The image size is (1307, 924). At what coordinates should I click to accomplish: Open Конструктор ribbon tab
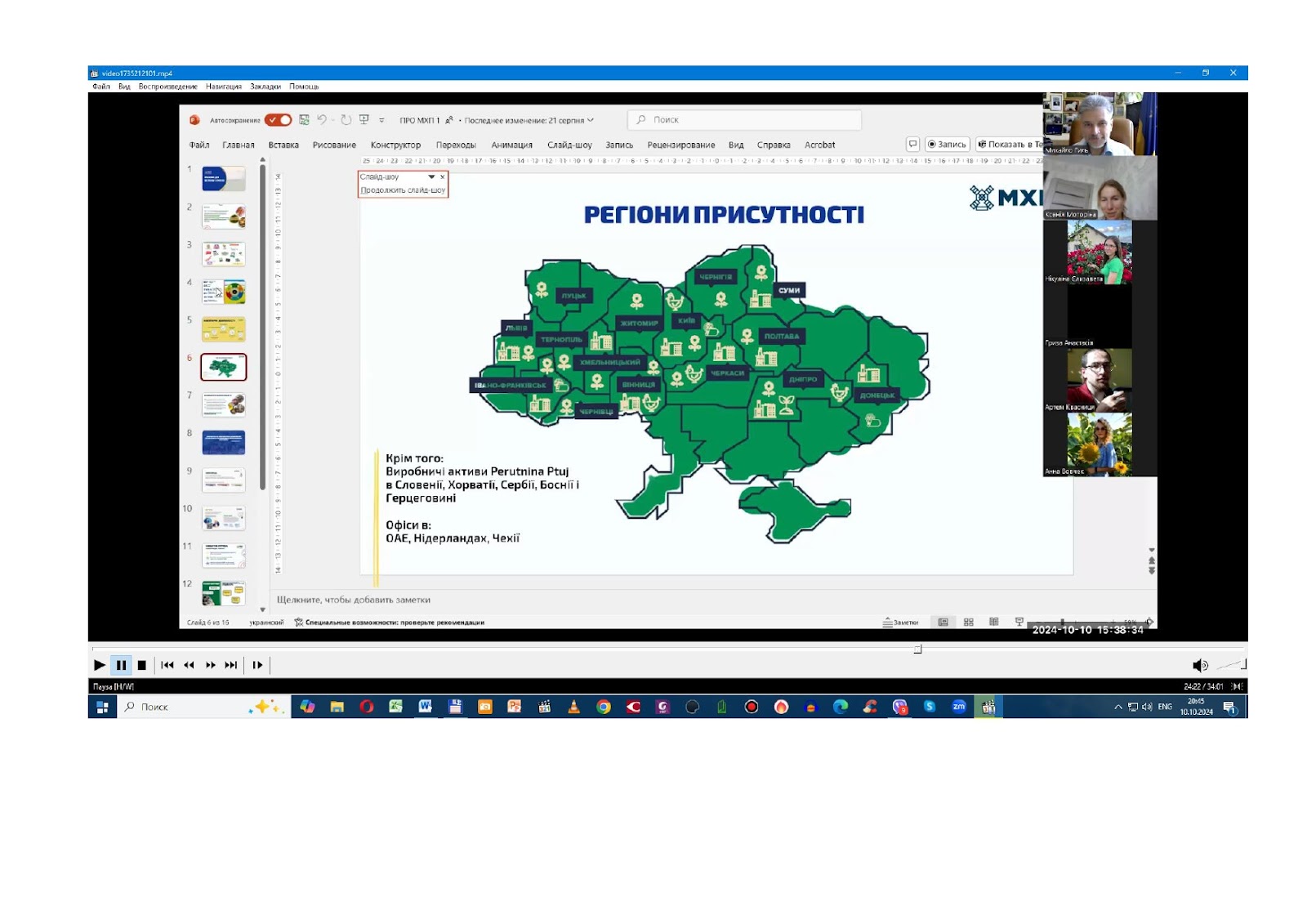click(395, 145)
